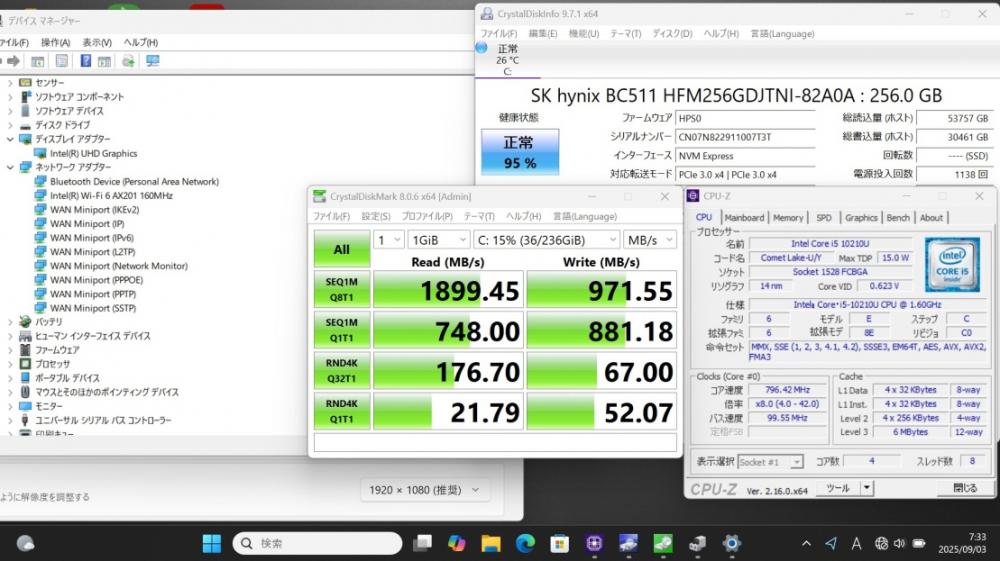1000x561 pixels.
Task: Open the 1GiB test size dropdown
Action: click(438, 240)
